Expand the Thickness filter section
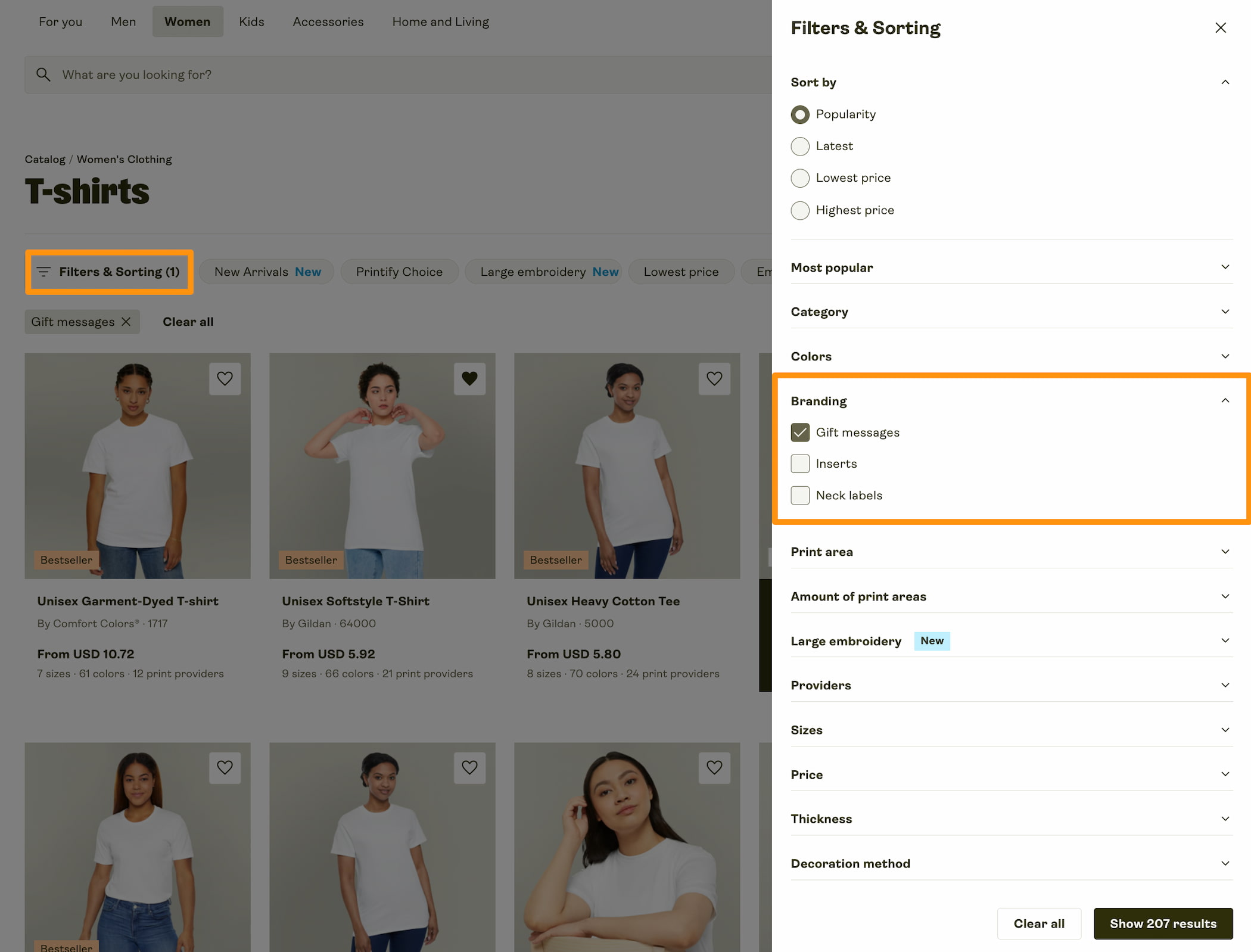Screen dimensions: 1251x952 (x=1012, y=819)
